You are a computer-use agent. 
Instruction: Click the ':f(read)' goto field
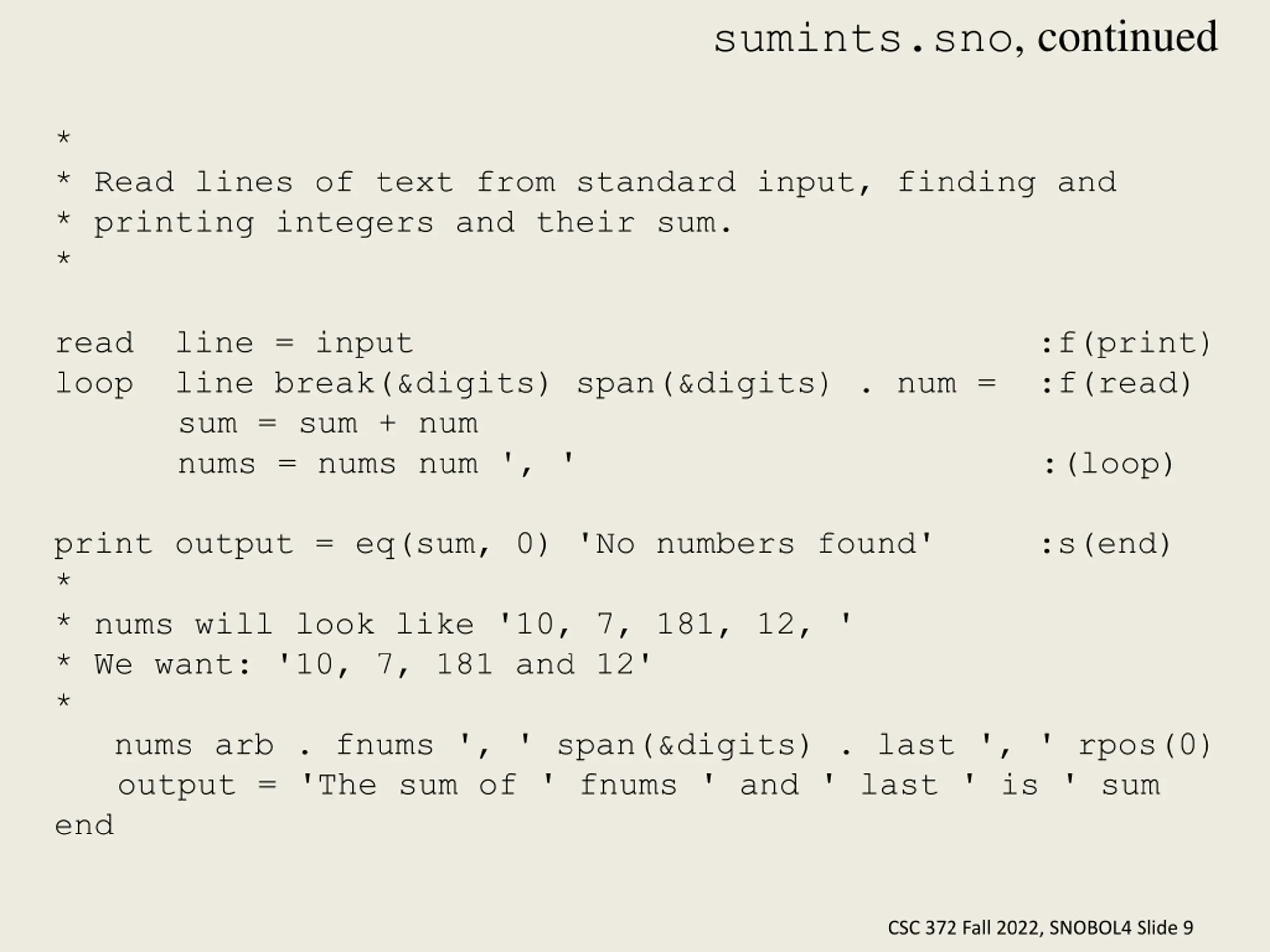(x=1116, y=383)
